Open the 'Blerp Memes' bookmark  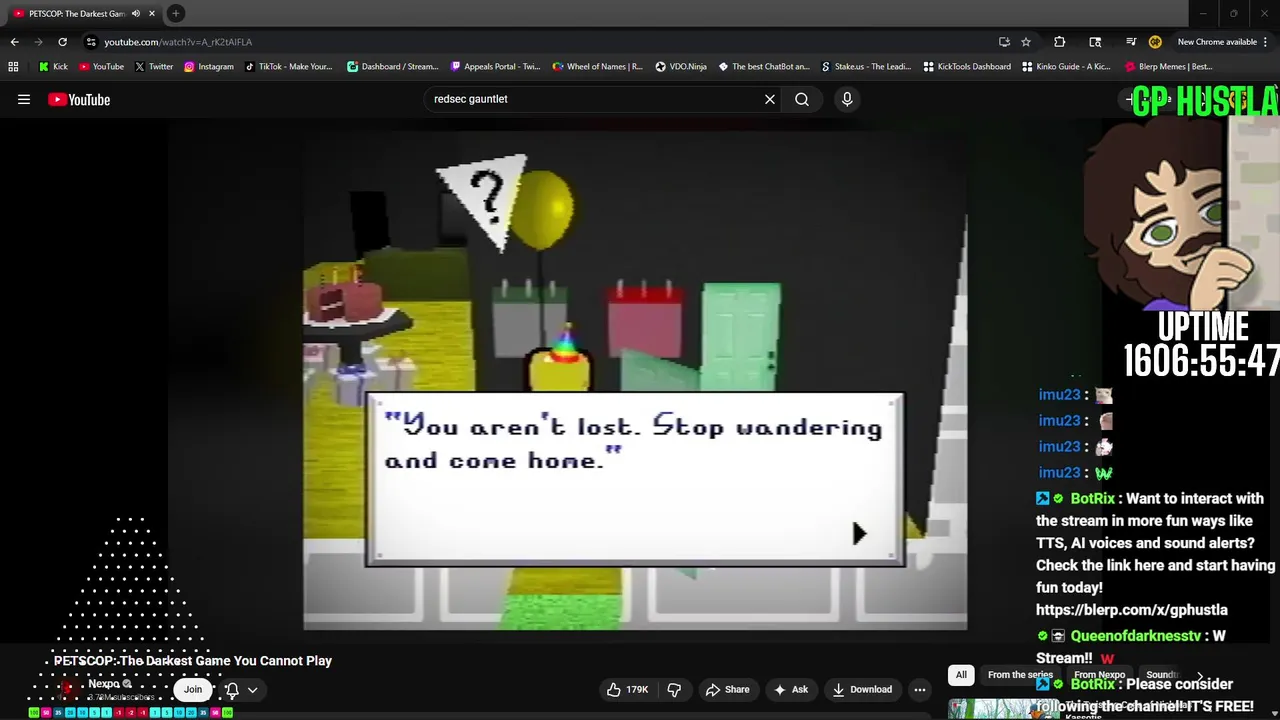[1168, 67]
